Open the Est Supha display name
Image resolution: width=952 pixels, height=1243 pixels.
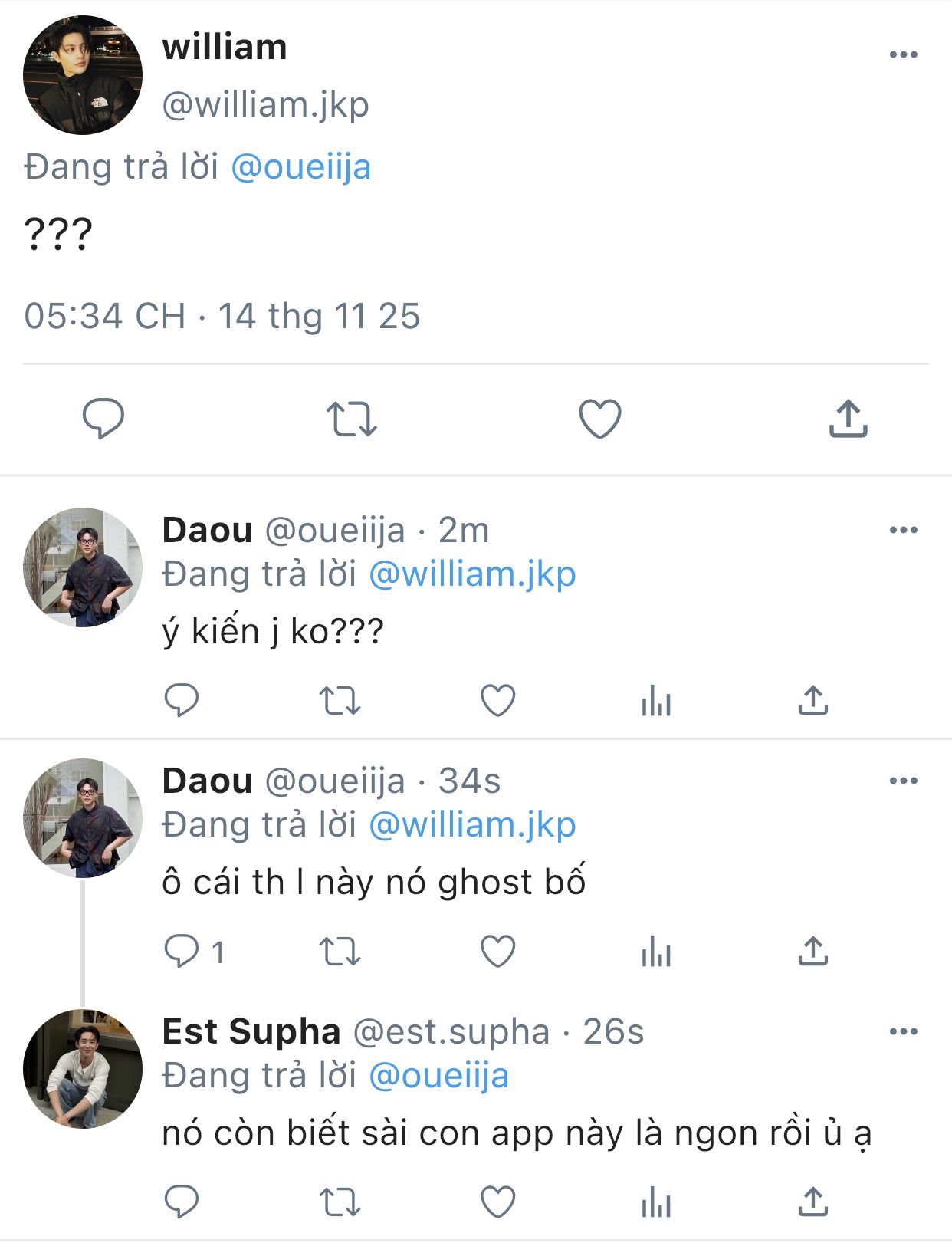click(251, 1031)
